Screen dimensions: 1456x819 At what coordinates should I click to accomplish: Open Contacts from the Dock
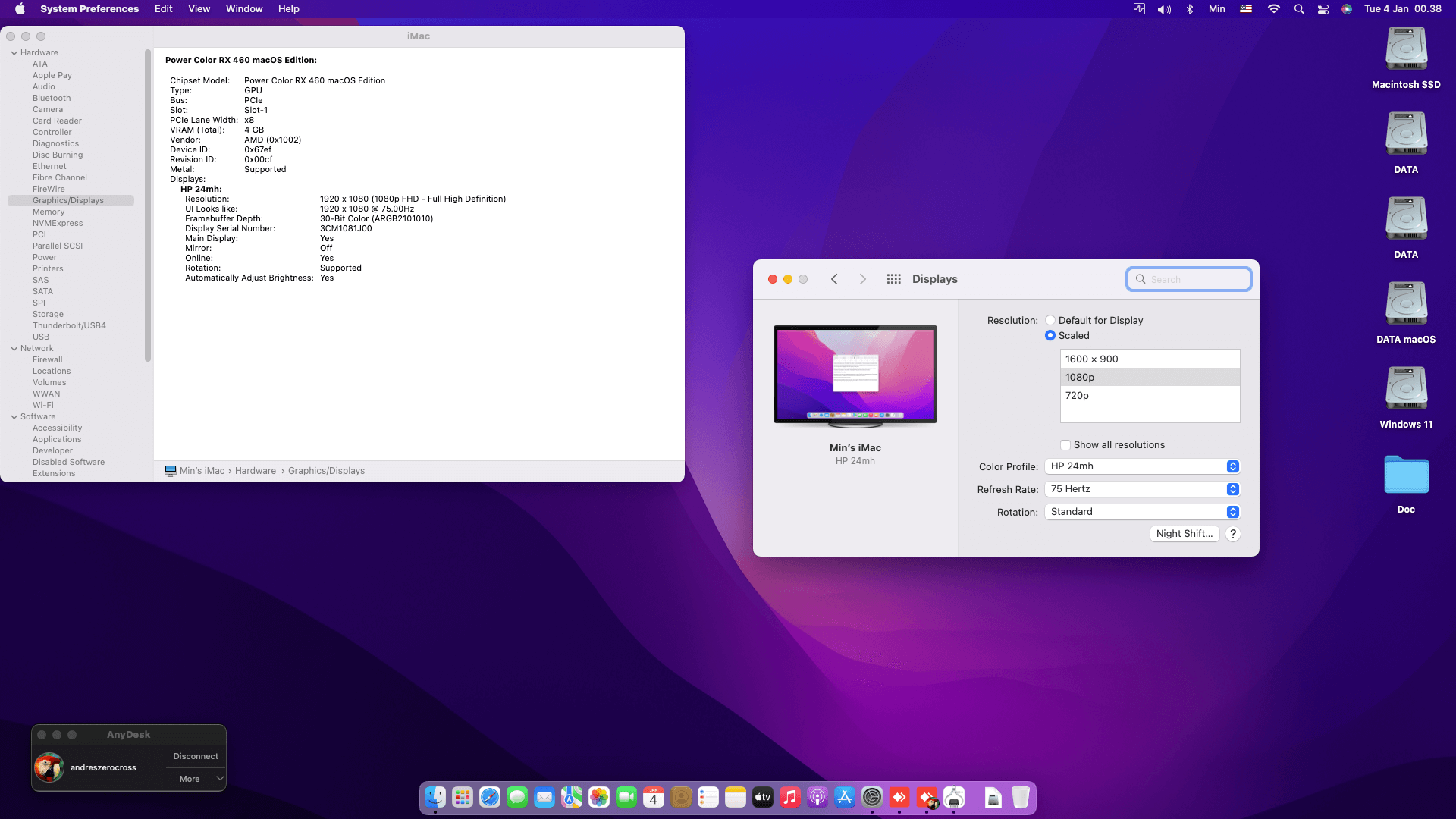(x=681, y=797)
